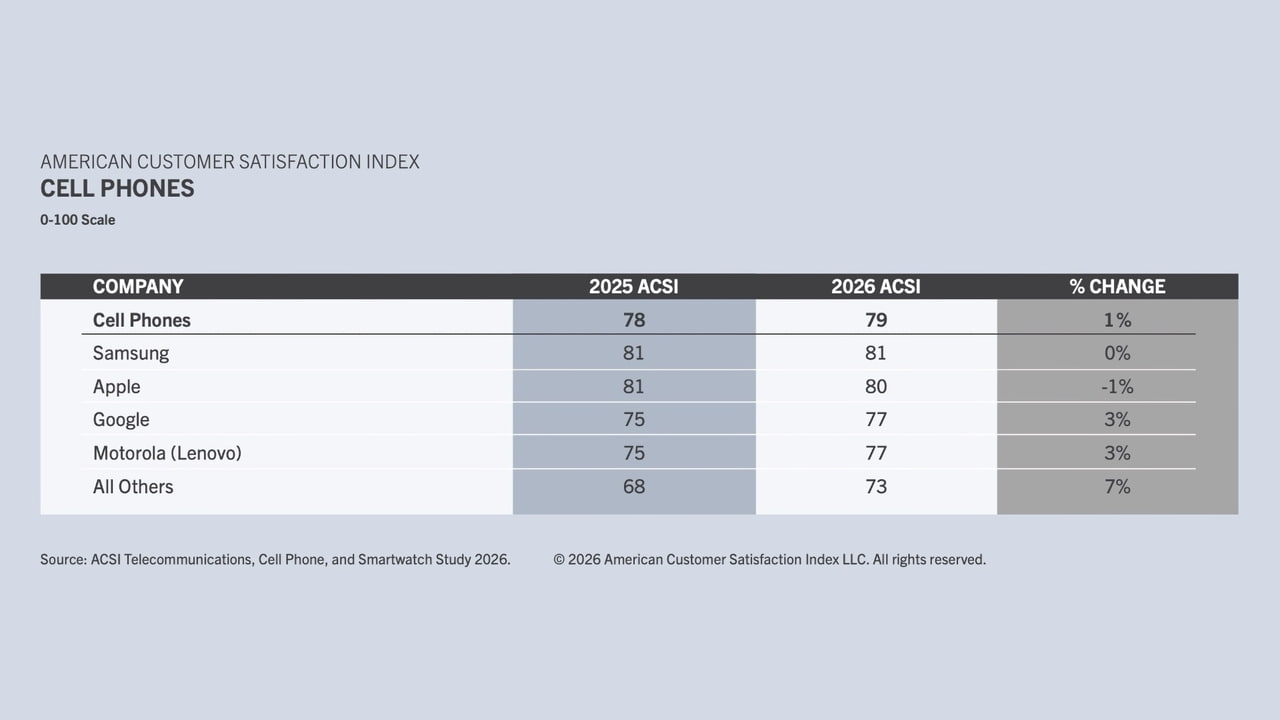Select the Samsung row label
Image resolution: width=1280 pixels, height=720 pixels.
point(131,353)
